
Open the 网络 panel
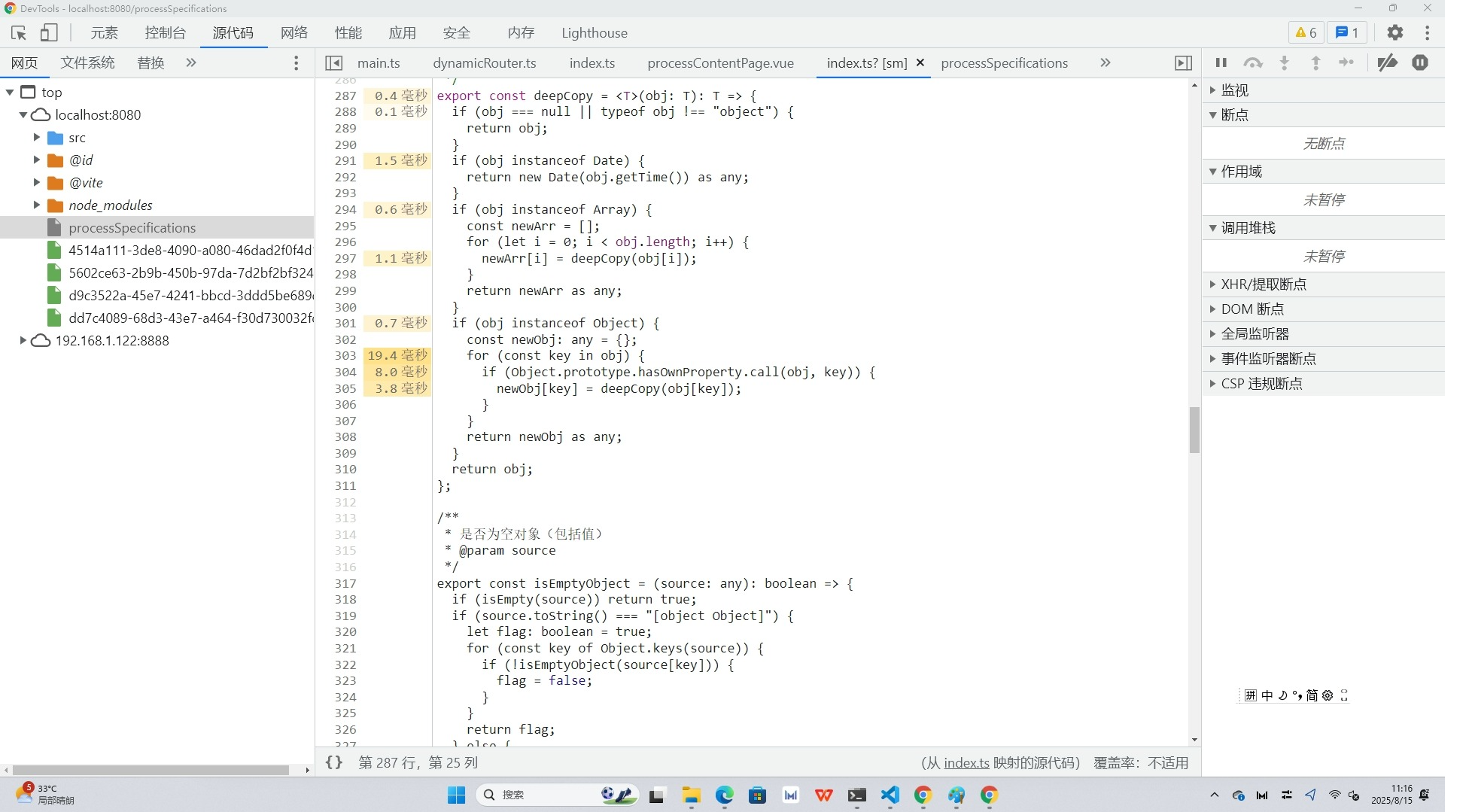tap(294, 33)
